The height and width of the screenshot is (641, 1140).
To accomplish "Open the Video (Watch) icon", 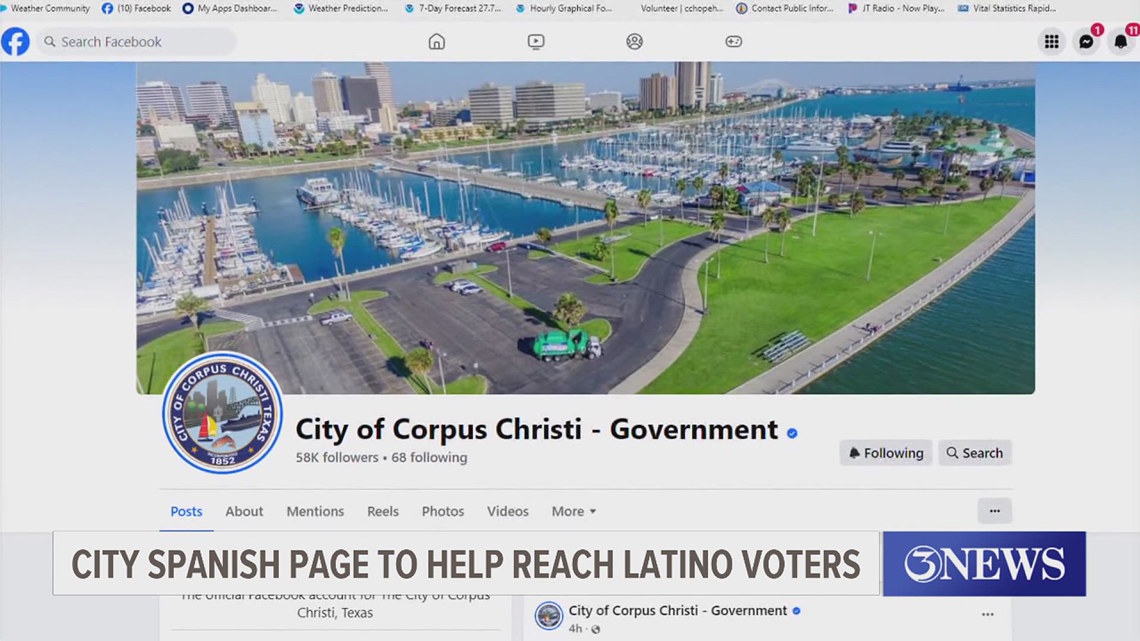I will (x=536, y=42).
